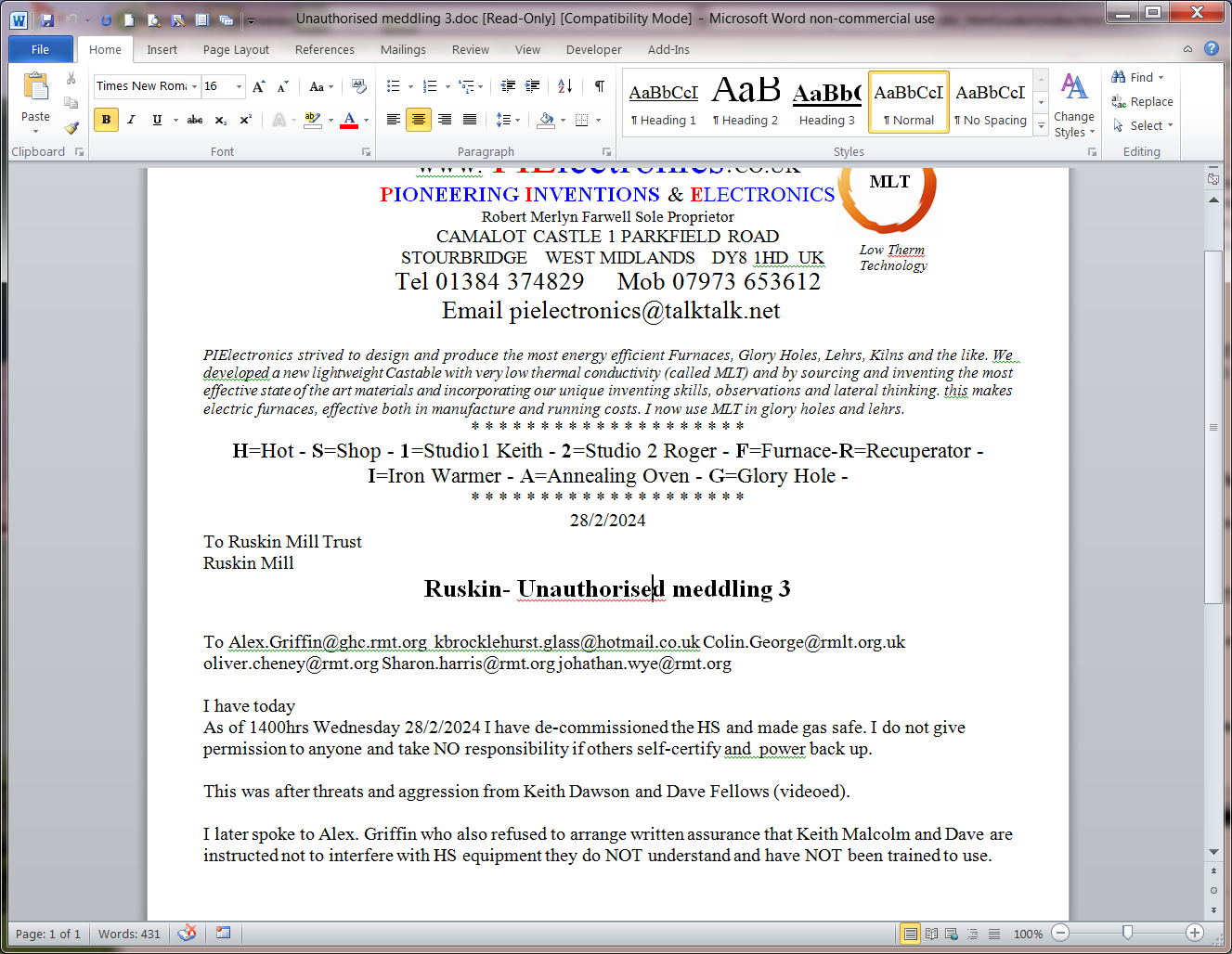This screenshot has height=954, width=1232.
Task: Click the Copy icon in Clipboard
Action: coord(71,103)
